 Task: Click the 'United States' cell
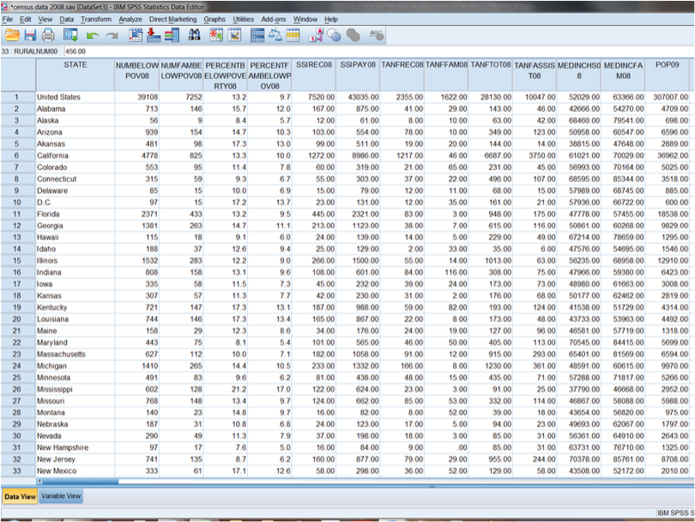[x=75, y=97]
